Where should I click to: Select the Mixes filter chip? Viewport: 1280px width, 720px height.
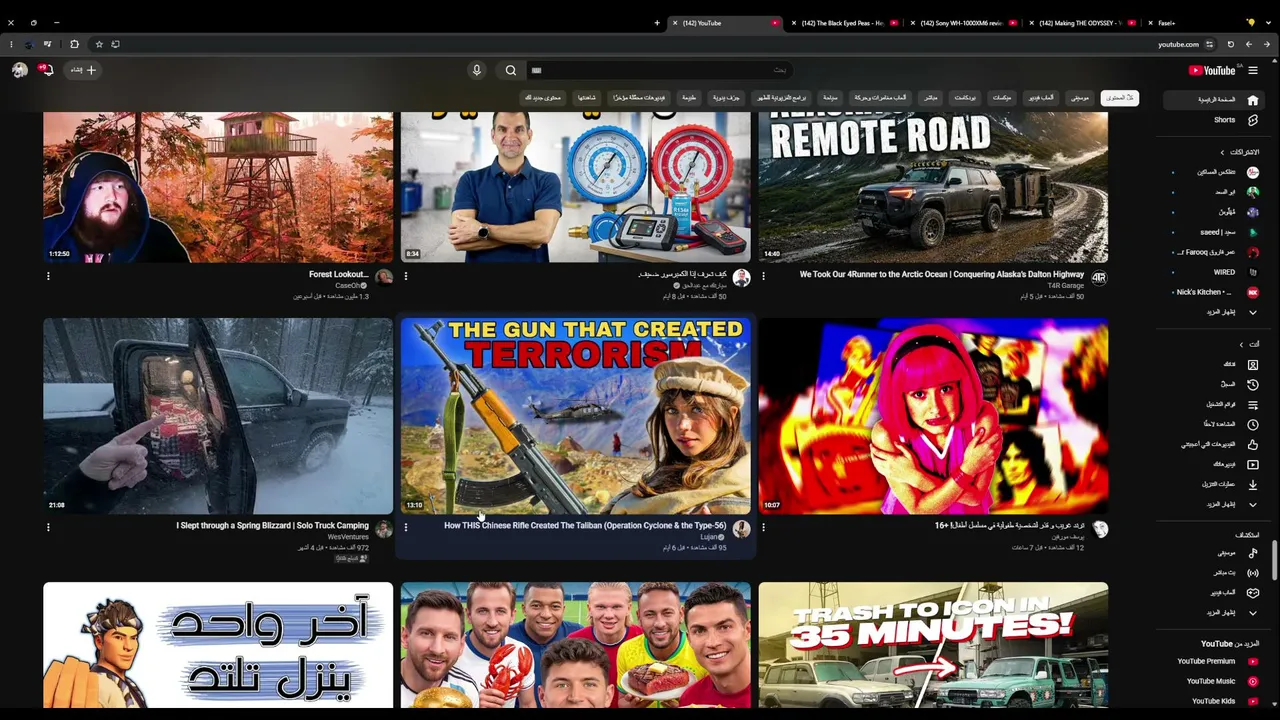tap(1001, 98)
